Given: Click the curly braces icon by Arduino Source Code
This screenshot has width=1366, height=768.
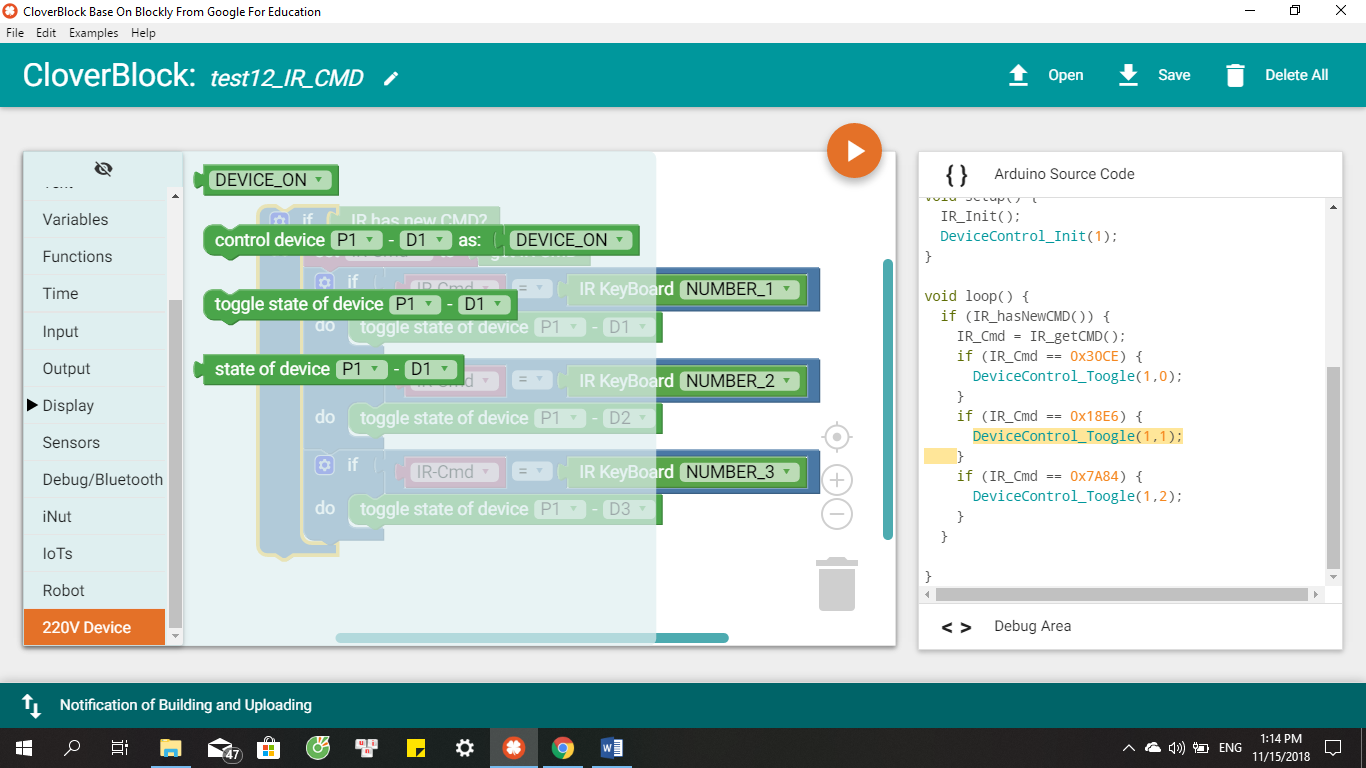Looking at the screenshot, I should point(957,174).
